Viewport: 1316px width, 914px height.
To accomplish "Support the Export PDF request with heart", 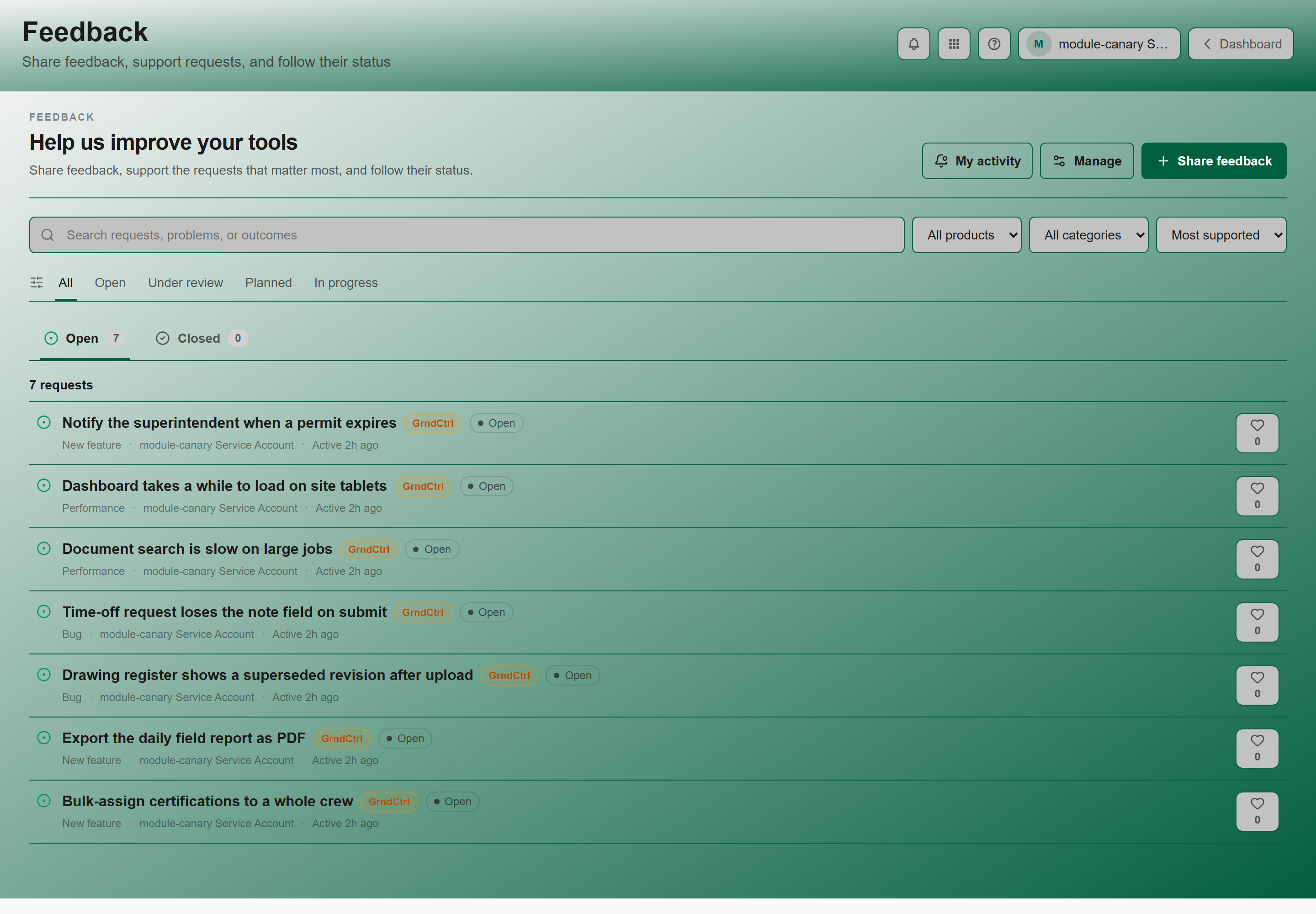I will click(x=1257, y=748).
